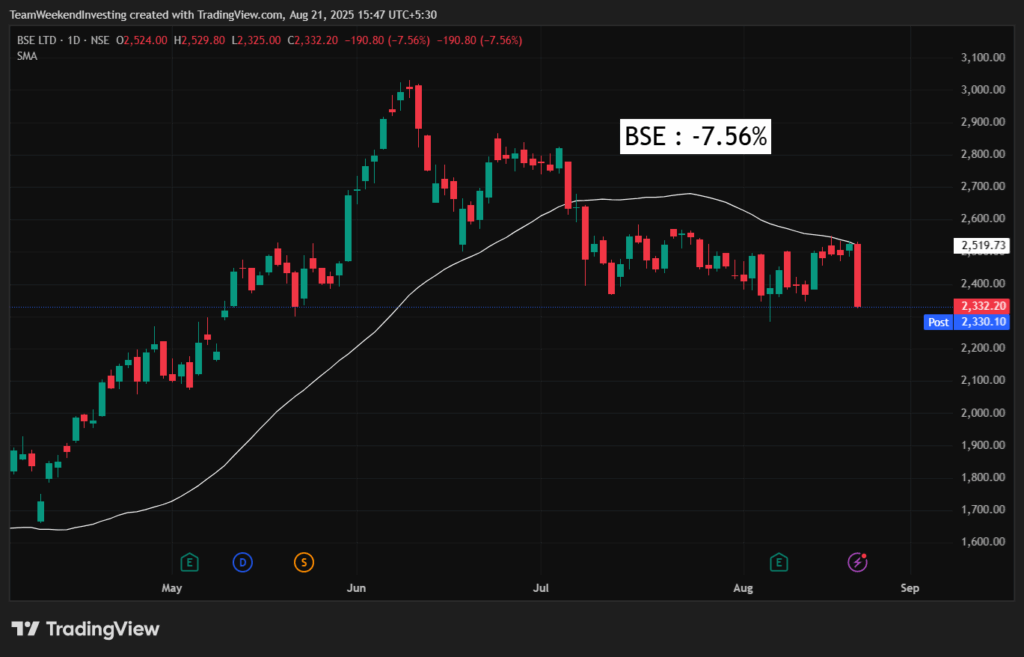The height and width of the screenshot is (657, 1024).
Task: Click the SMA indicator label
Action: tap(27, 56)
